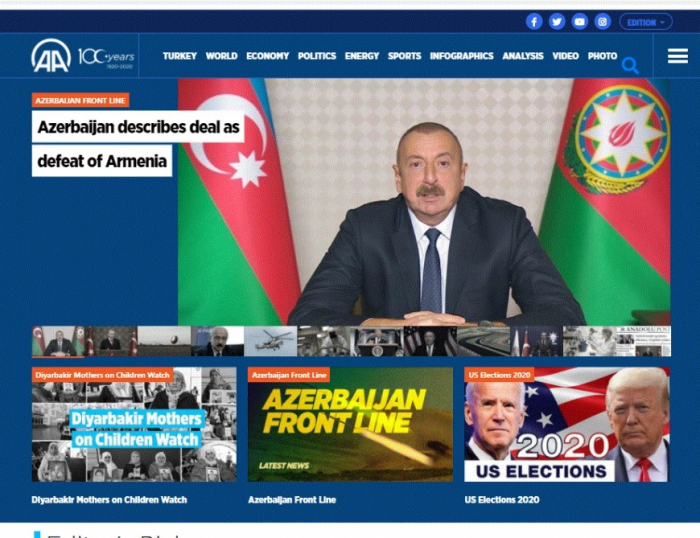Click the orange Azerbaijan Front Line headline tag
This screenshot has height=538, width=700.
coord(80,100)
